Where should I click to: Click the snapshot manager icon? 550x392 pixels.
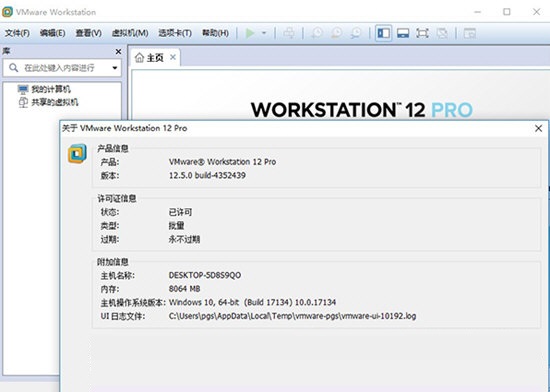coord(356,33)
